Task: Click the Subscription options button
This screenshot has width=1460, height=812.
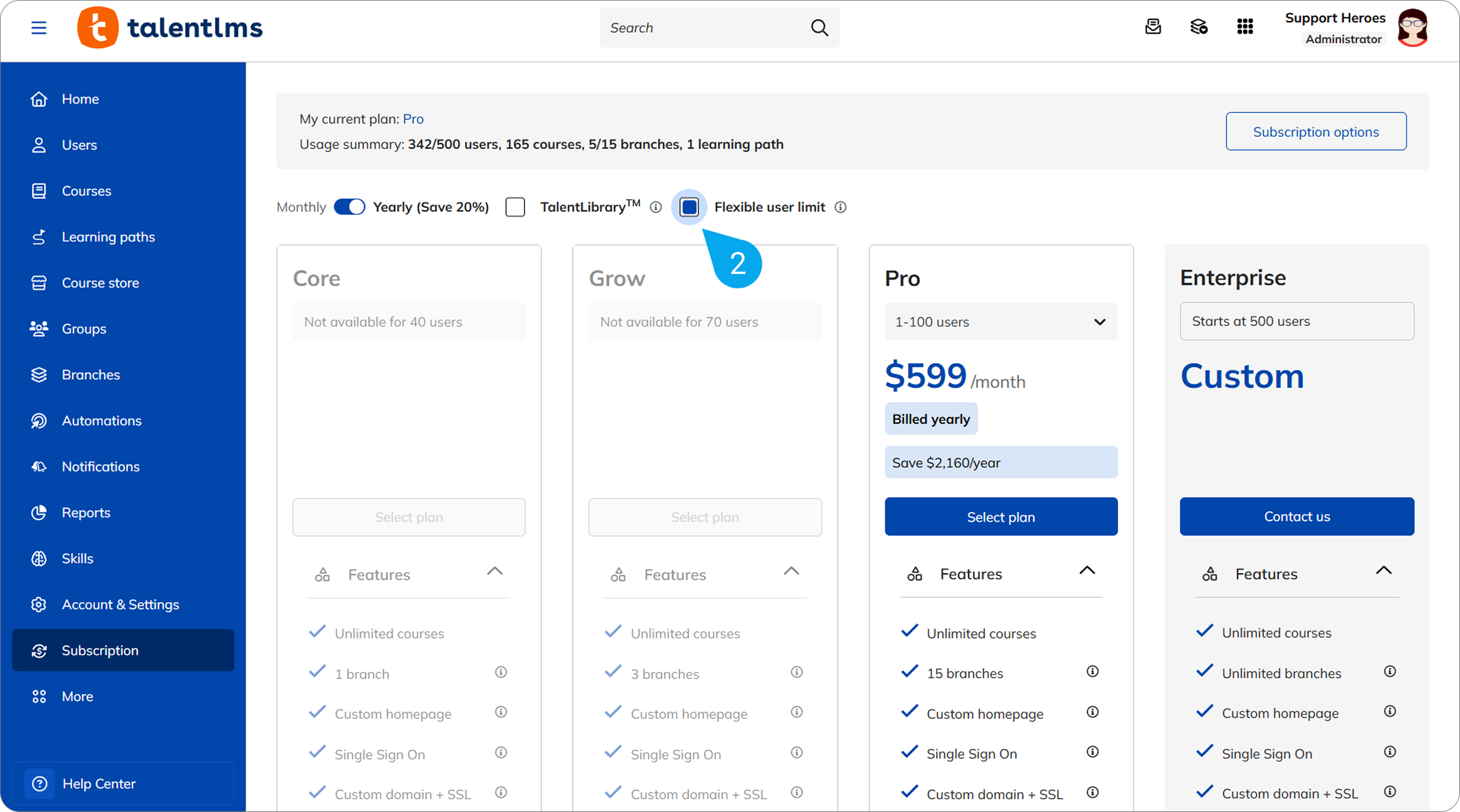Action: pos(1316,131)
